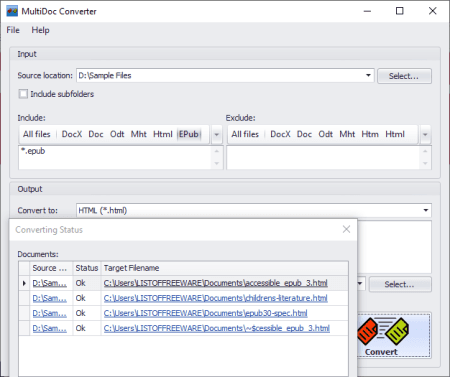Select All files in the Exclude filter
Screen dimensions: 450x377
tap(245, 134)
